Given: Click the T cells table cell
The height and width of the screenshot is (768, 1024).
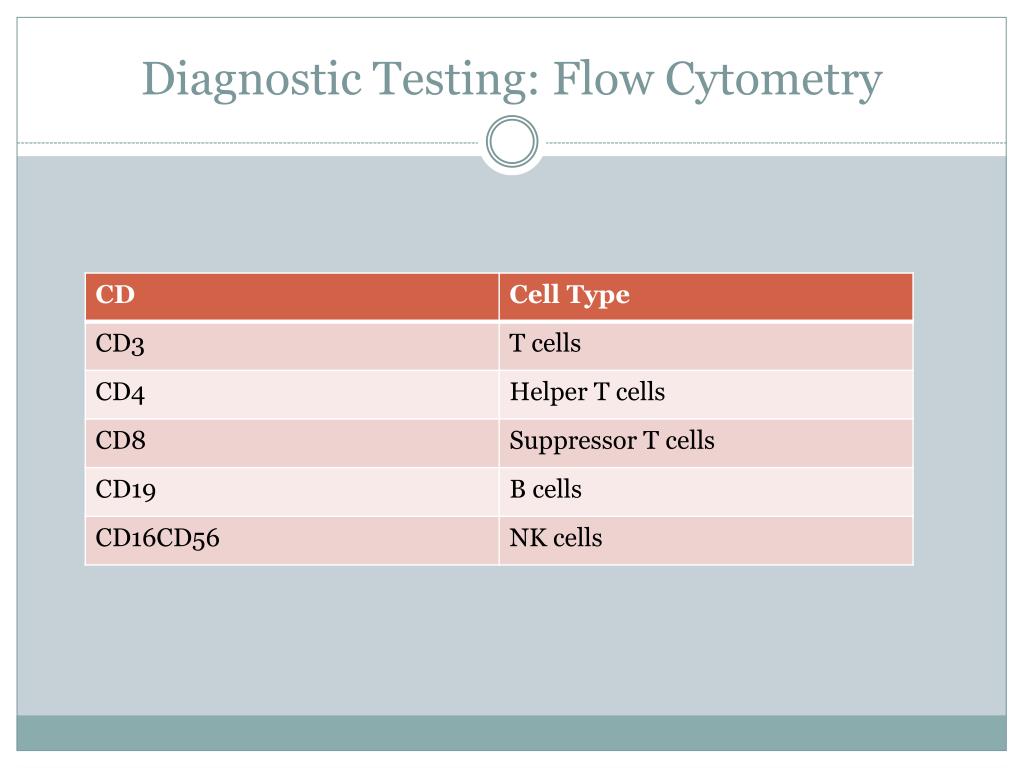Looking at the screenshot, I should click(706, 345).
